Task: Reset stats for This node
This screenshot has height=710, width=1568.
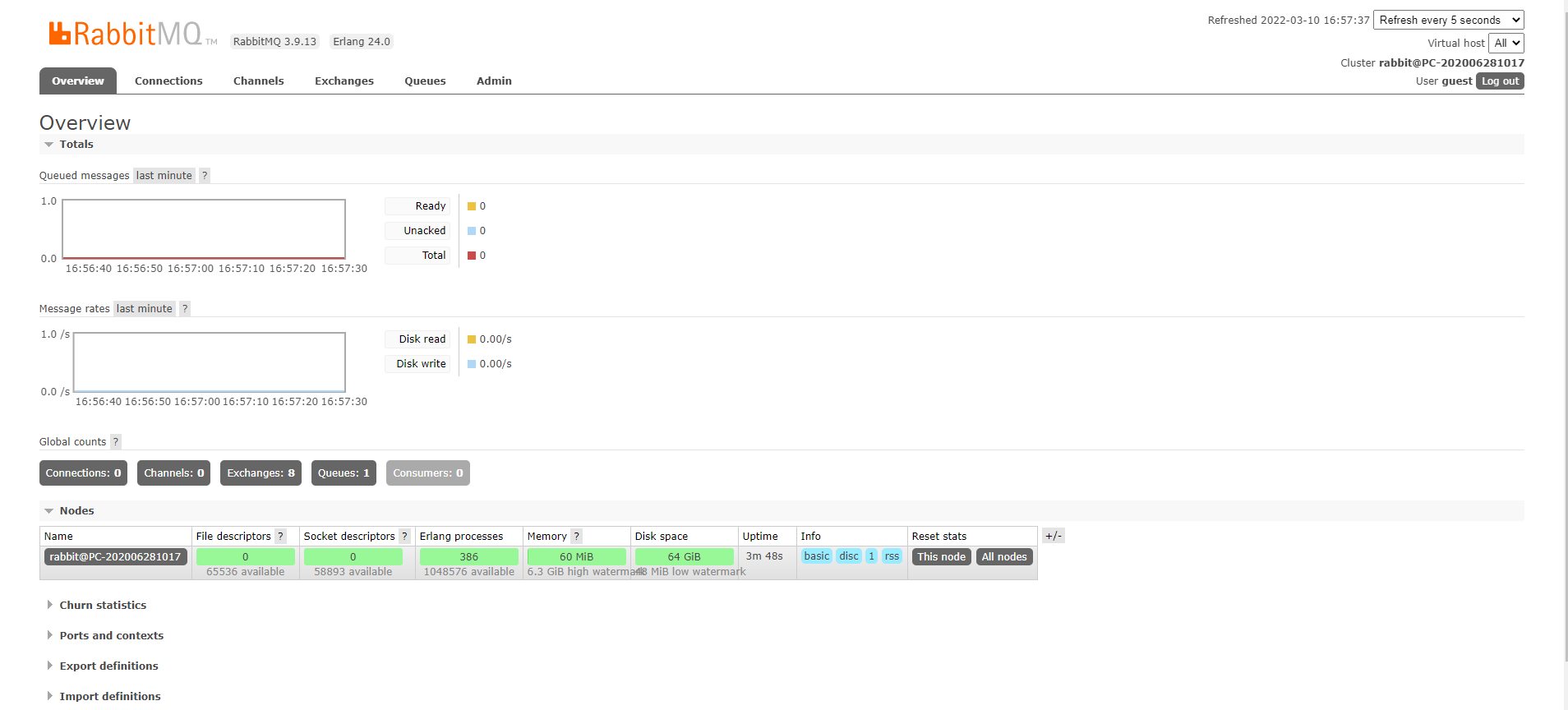Action: click(x=942, y=556)
